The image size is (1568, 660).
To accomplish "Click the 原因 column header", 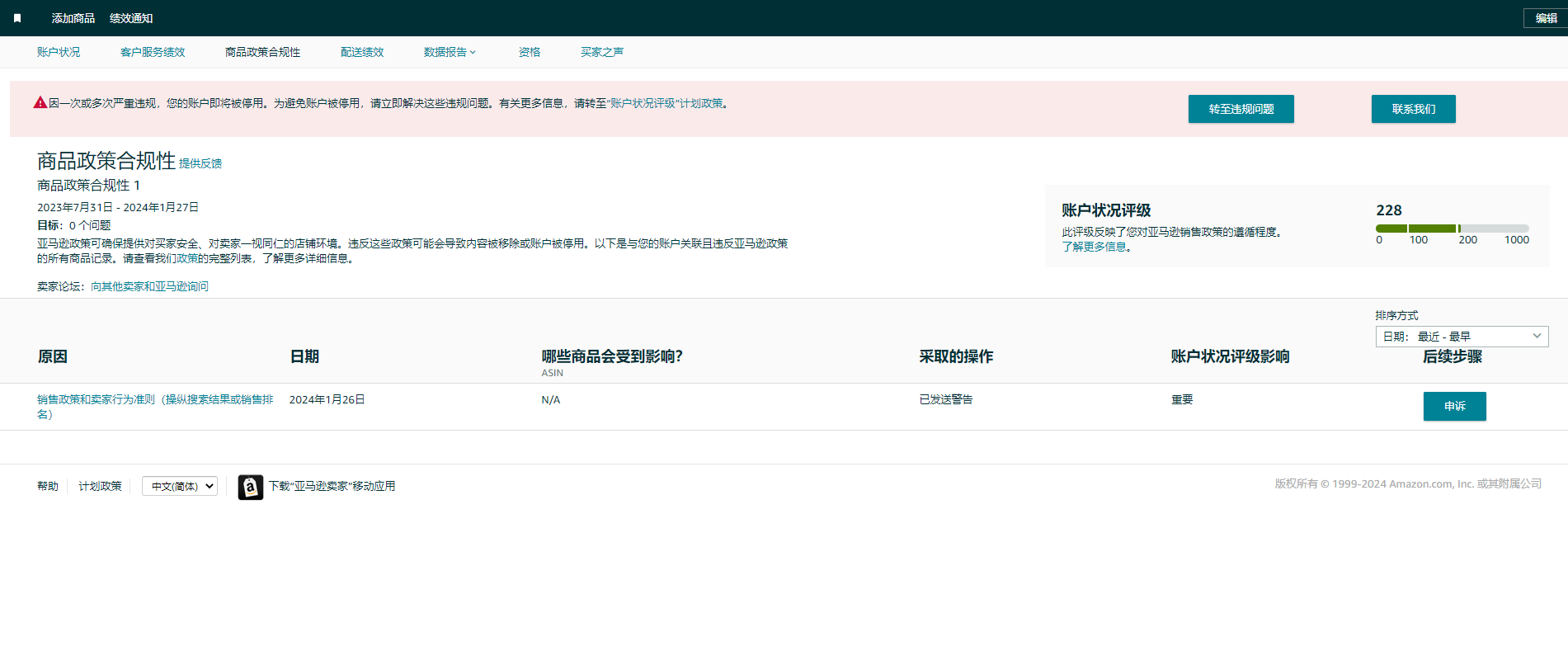I will tap(53, 356).
